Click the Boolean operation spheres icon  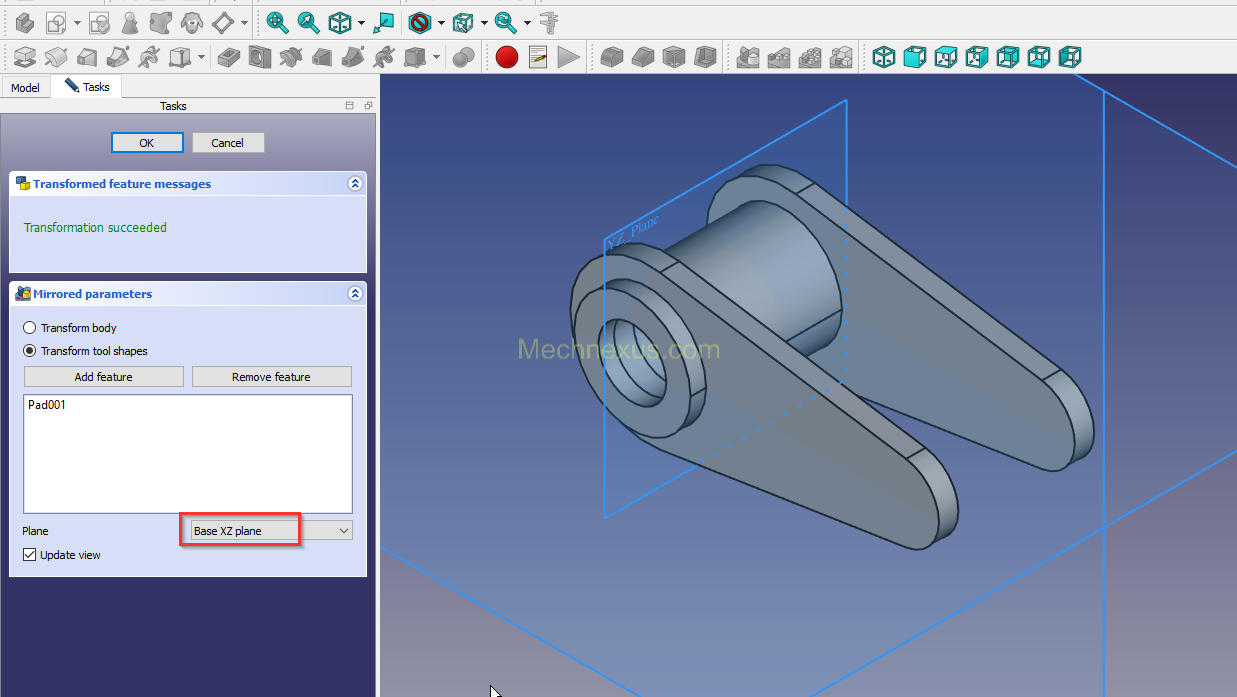tap(463, 57)
